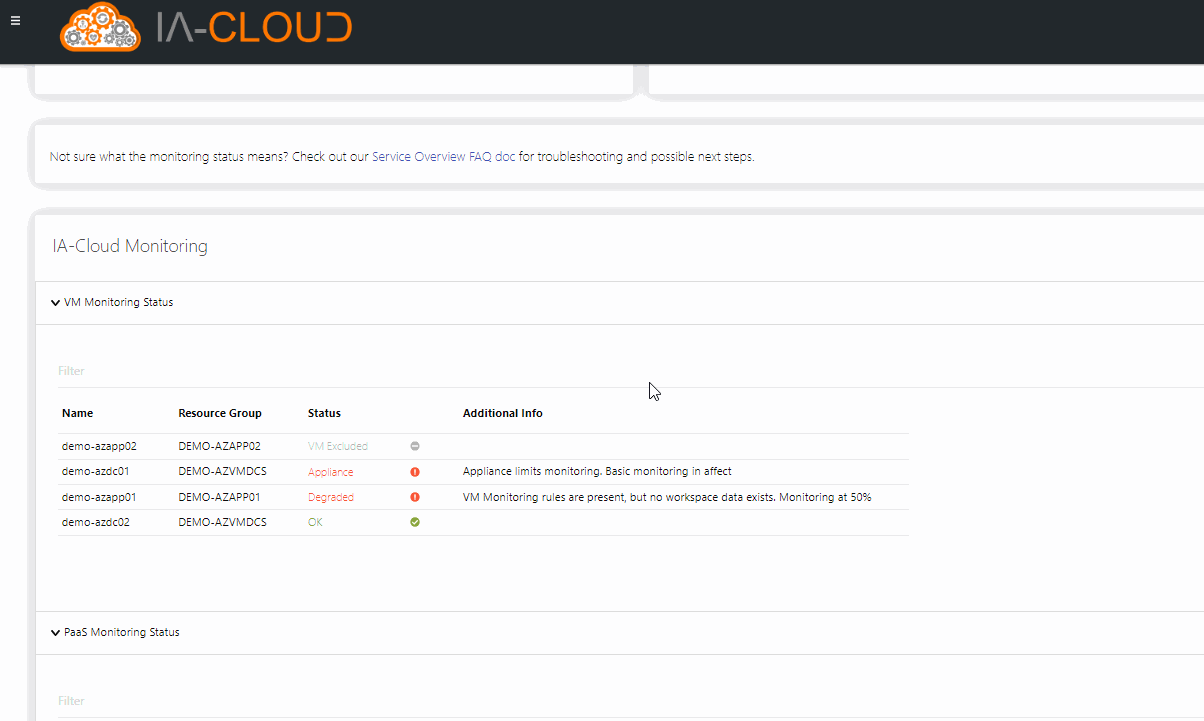Click the DEMO-AZAPP01 resource group cell

219,497
